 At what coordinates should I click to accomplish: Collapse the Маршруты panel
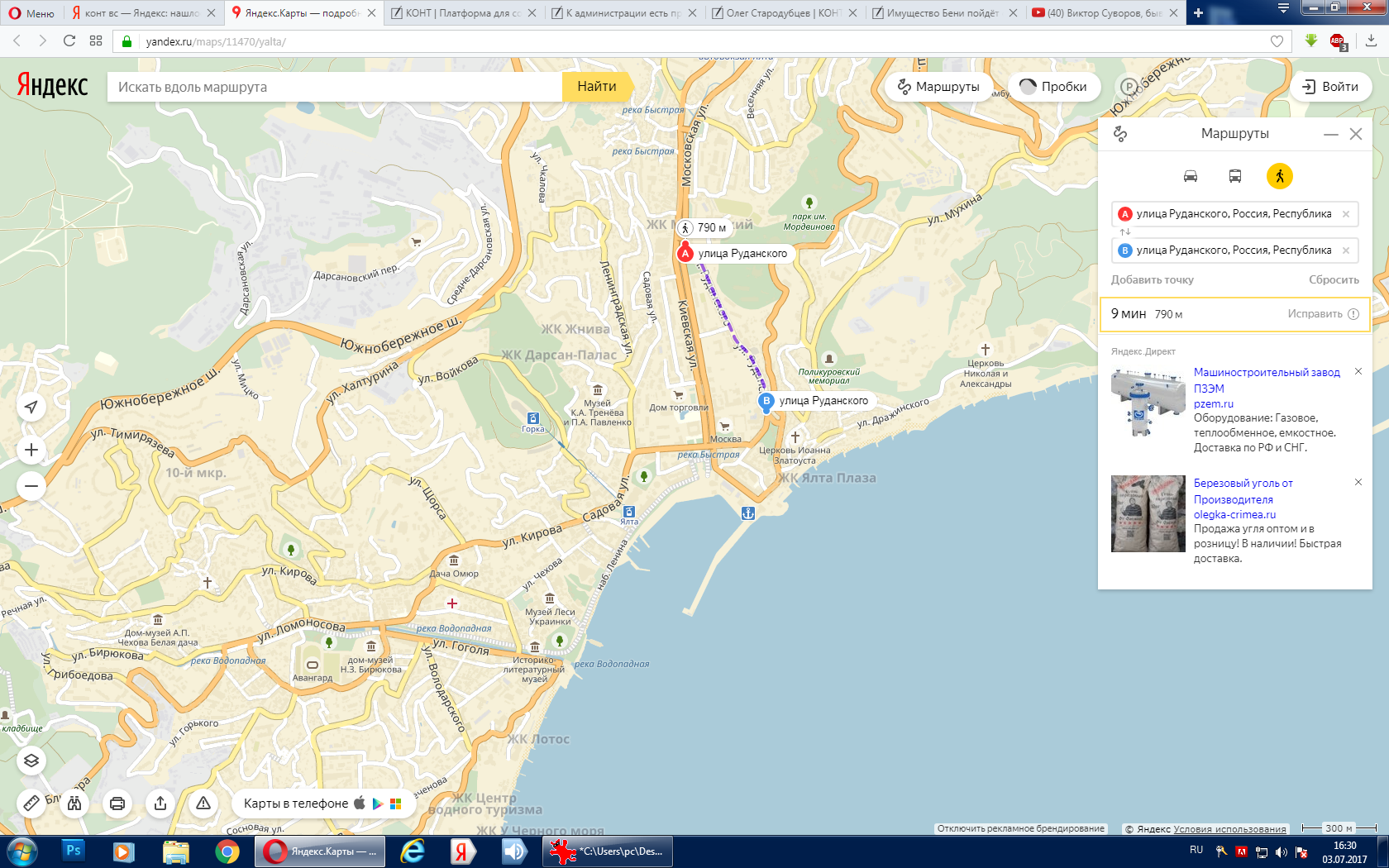pyautogui.click(x=1331, y=134)
